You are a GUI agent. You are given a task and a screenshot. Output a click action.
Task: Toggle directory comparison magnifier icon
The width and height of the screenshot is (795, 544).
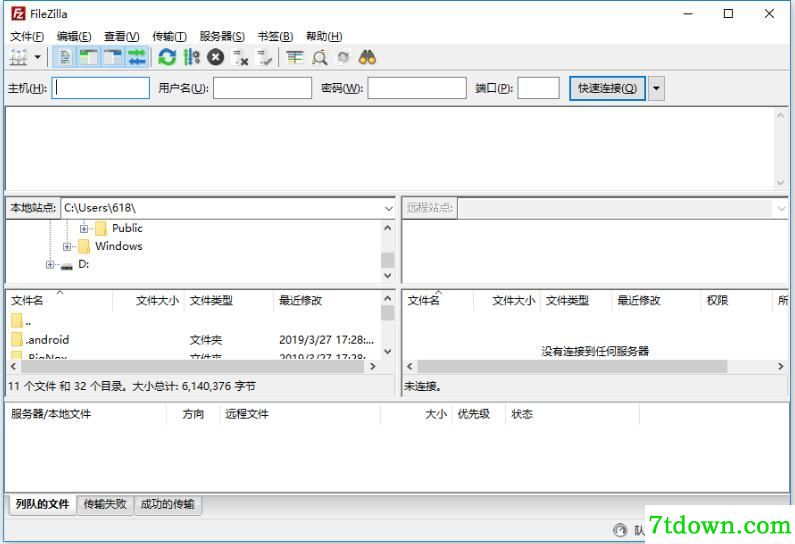point(319,57)
